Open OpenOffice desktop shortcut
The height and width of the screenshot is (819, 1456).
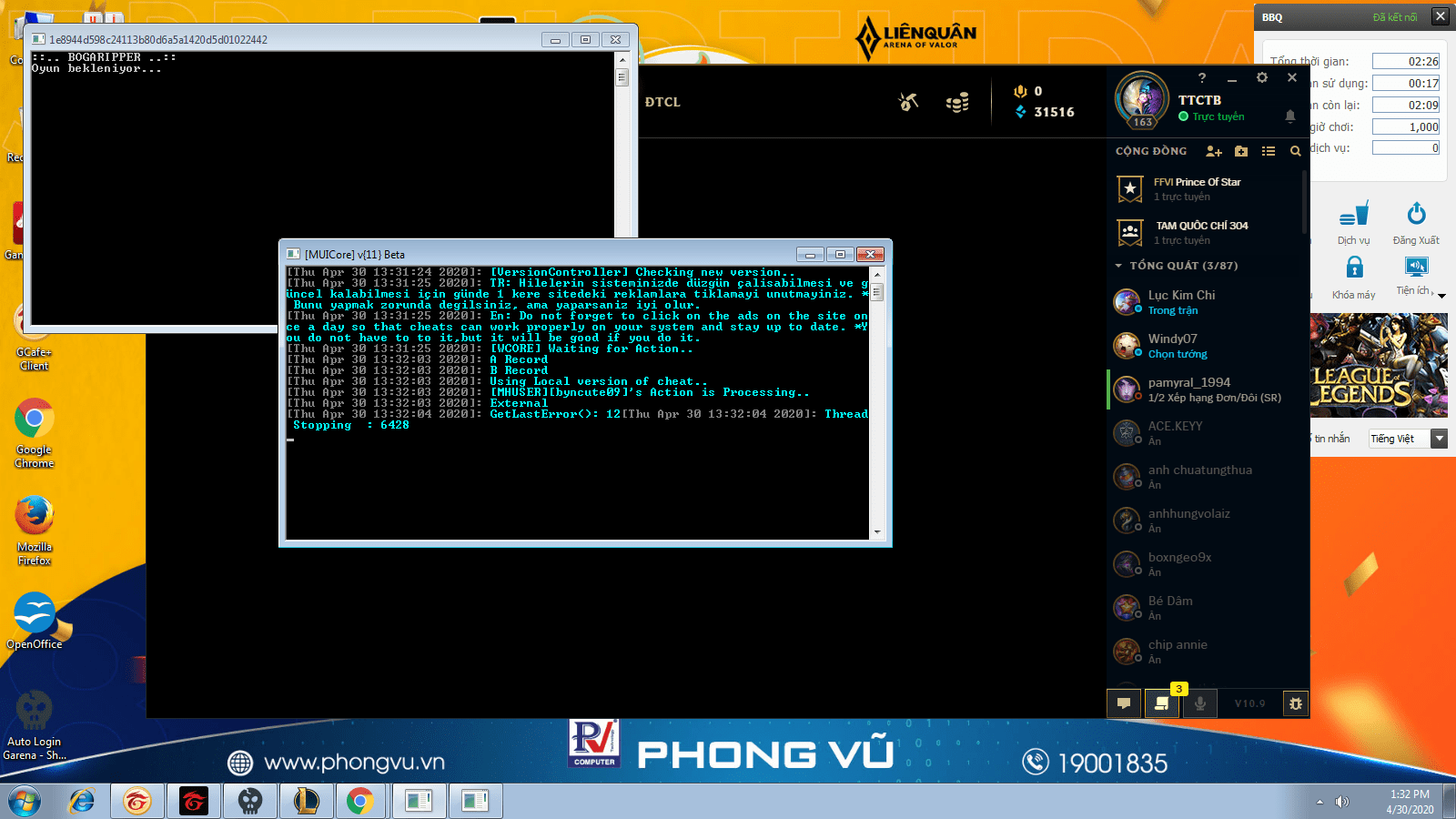coord(35,621)
